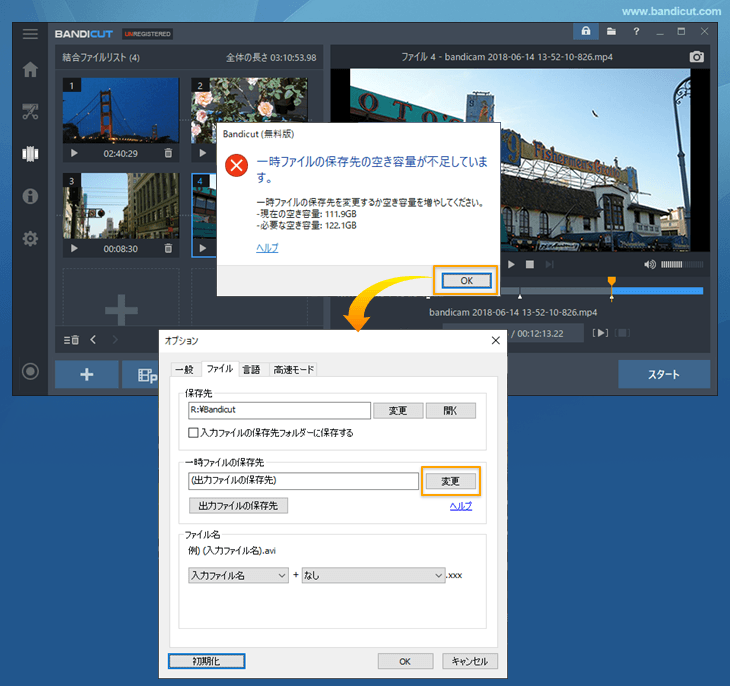
Task: Click the lock register icon in title bar
Action: coord(586,31)
